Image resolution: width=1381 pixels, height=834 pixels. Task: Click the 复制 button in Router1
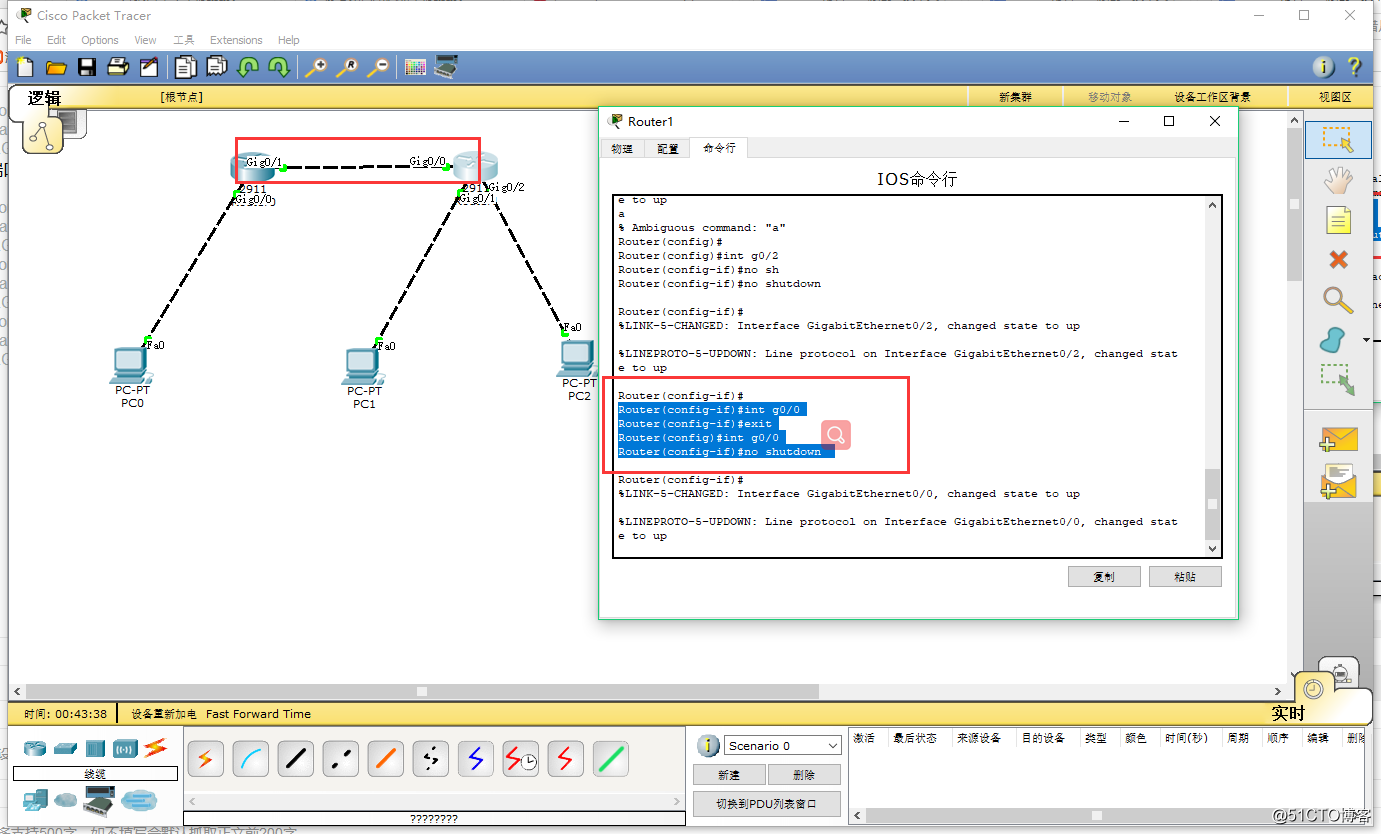click(x=1104, y=576)
